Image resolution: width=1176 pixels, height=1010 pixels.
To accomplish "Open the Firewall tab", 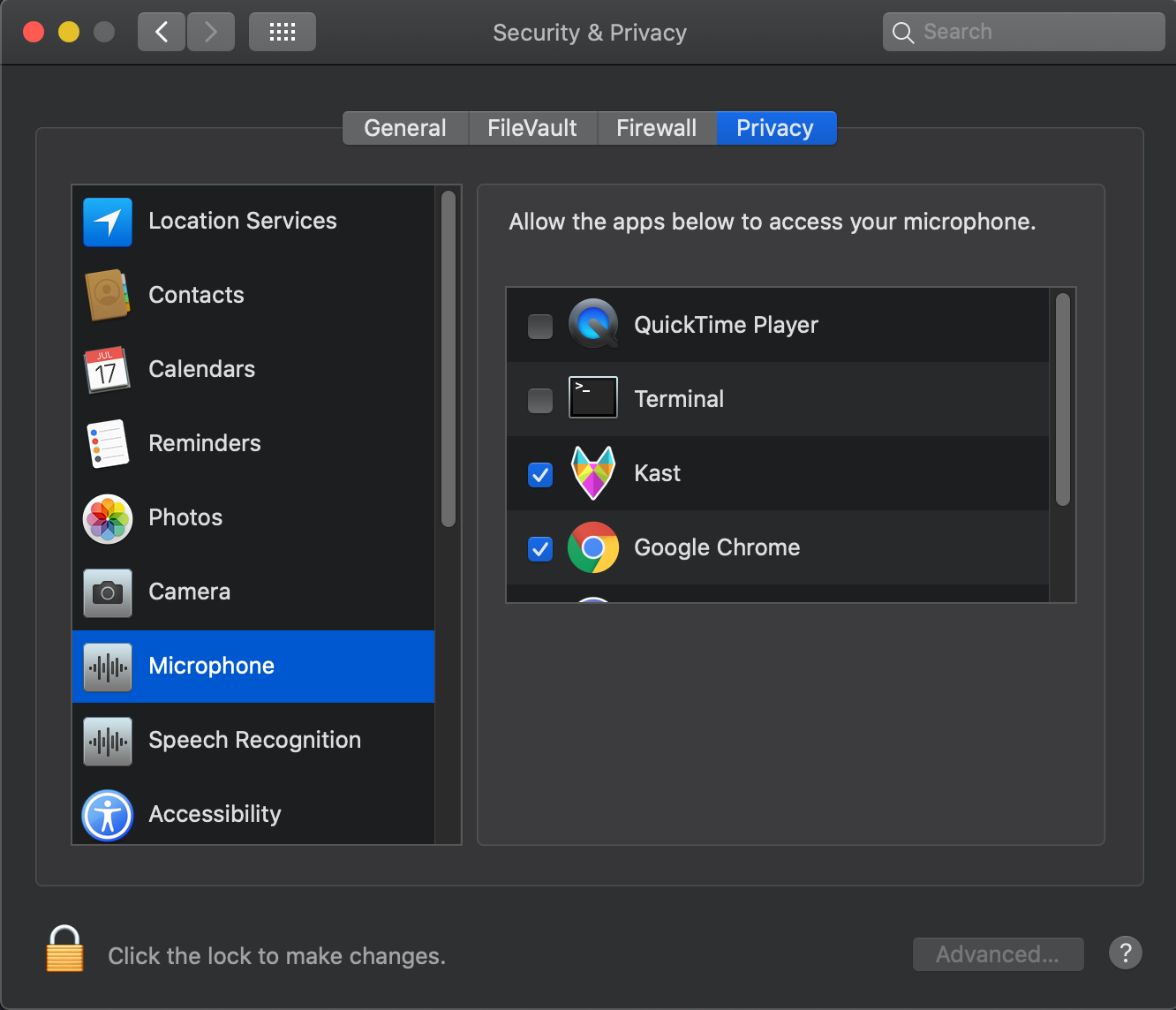I will click(656, 128).
